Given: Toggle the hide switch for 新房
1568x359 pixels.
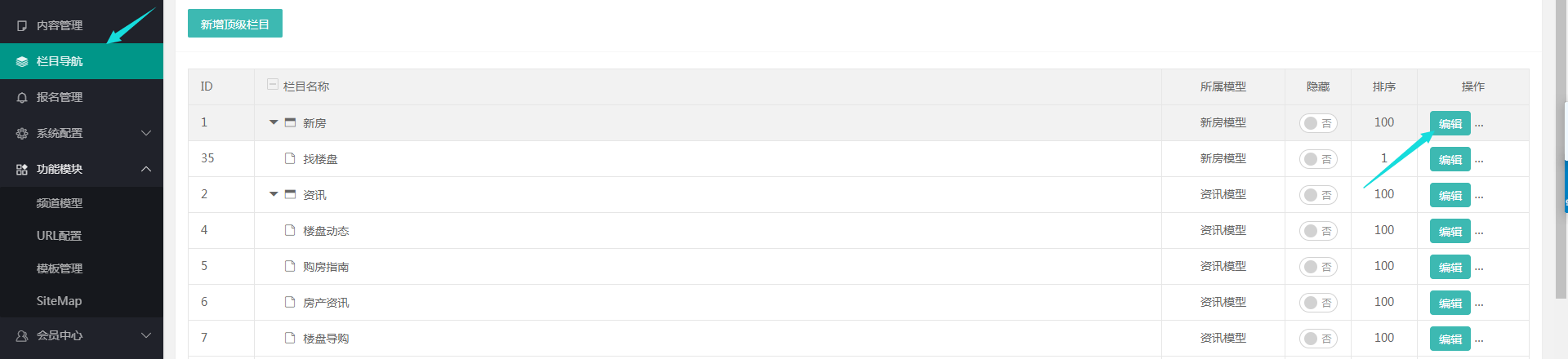Looking at the screenshot, I should point(1318,123).
